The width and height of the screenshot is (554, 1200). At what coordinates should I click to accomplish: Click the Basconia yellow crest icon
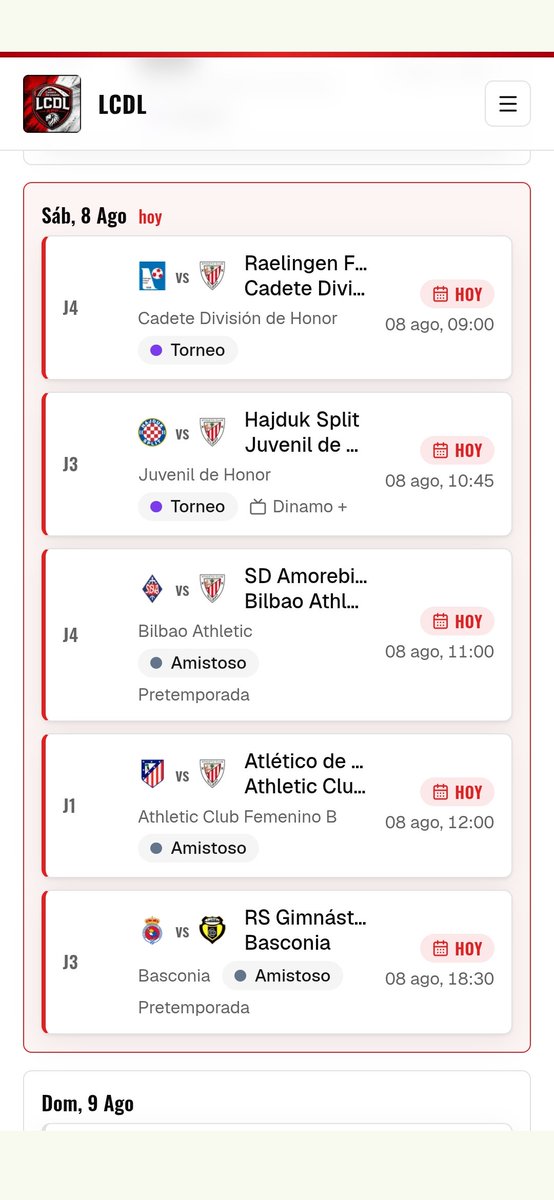click(212, 930)
